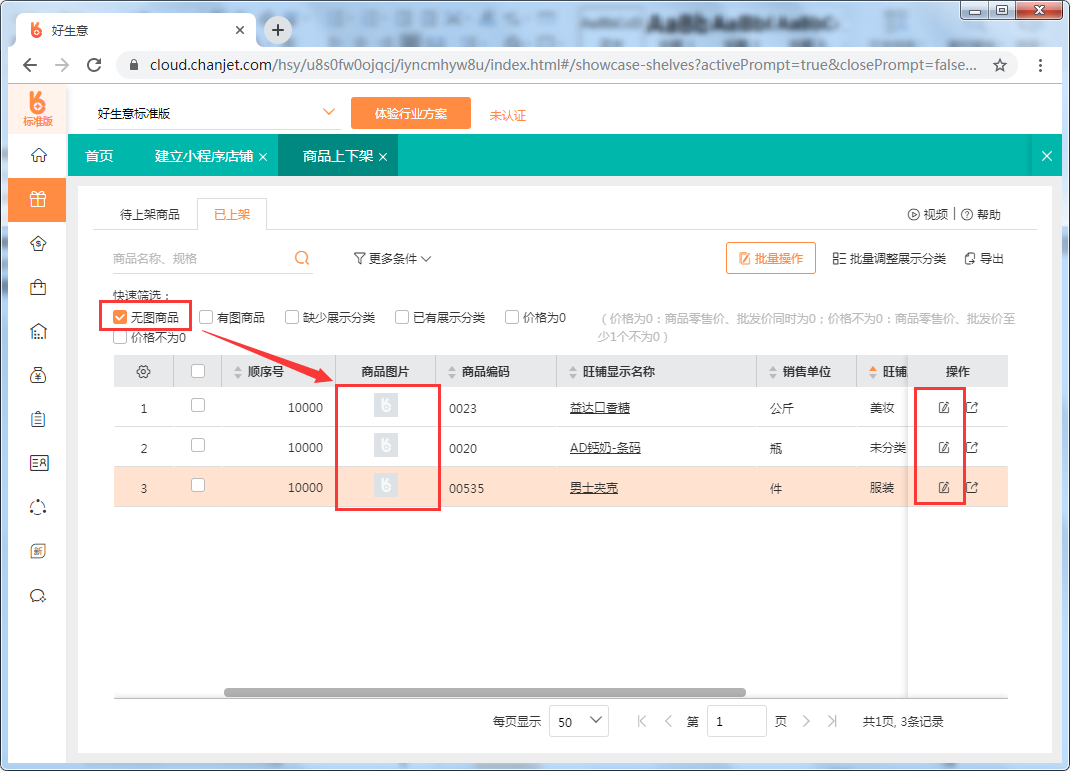The height and width of the screenshot is (771, 1070).
Task: Open the home icon in the left sidebar
Action: pos(38,156)
